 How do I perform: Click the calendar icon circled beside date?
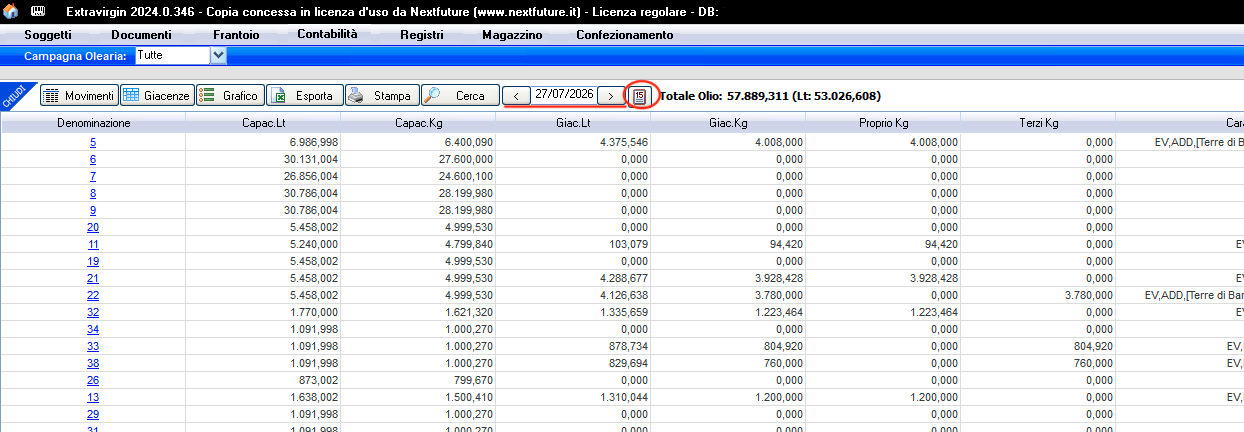click(x=640, y=96)
